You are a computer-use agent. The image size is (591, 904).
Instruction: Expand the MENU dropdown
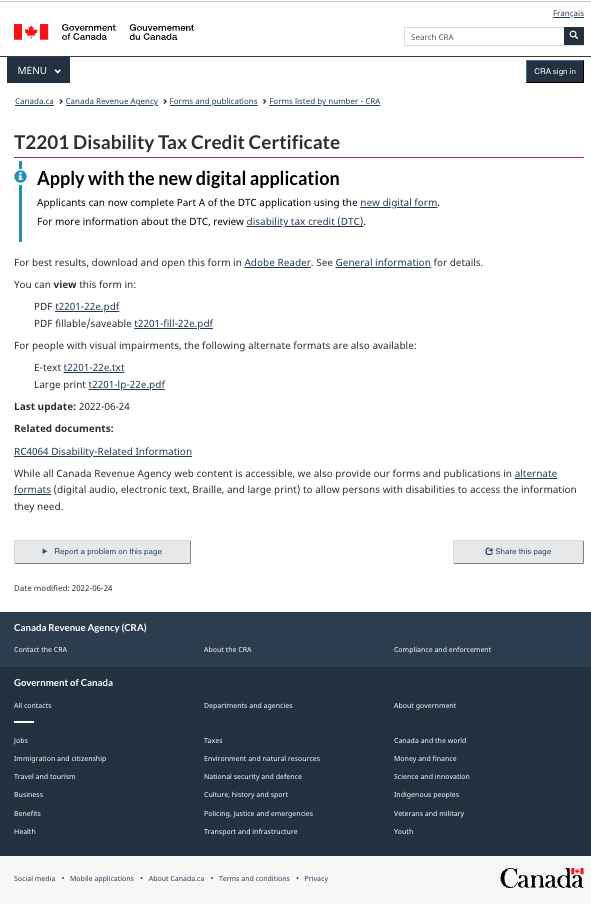[x=38, y=70]
